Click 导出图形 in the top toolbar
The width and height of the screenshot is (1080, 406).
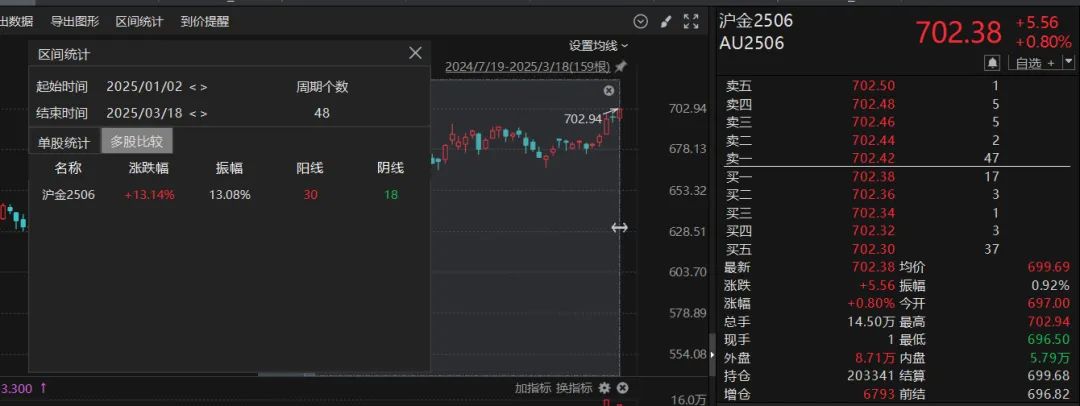(75, 21)
